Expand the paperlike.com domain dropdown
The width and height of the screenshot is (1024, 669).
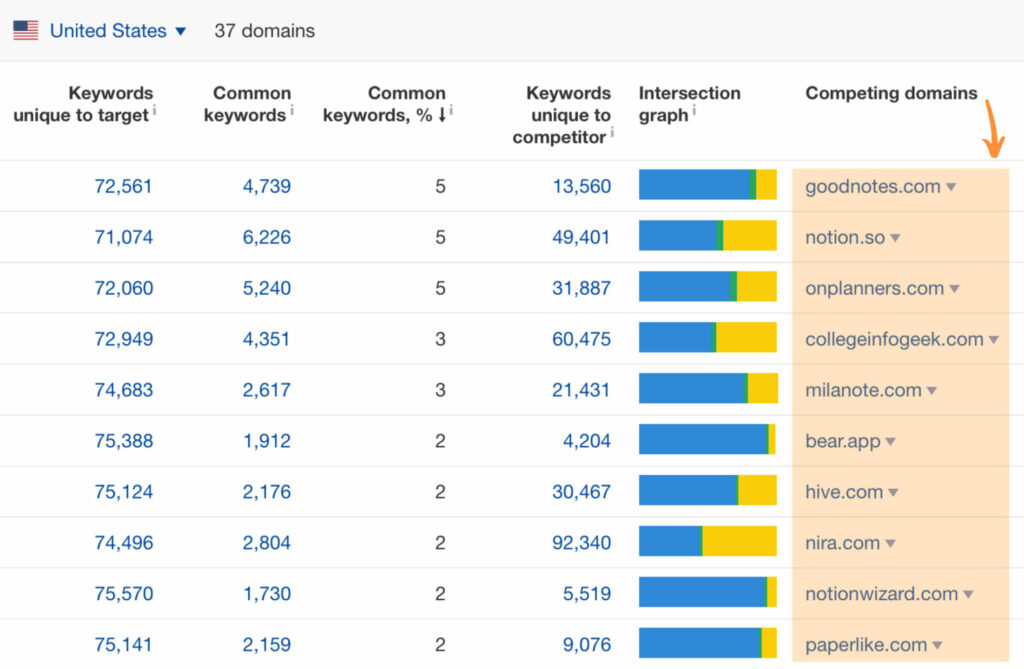(937, 646)
